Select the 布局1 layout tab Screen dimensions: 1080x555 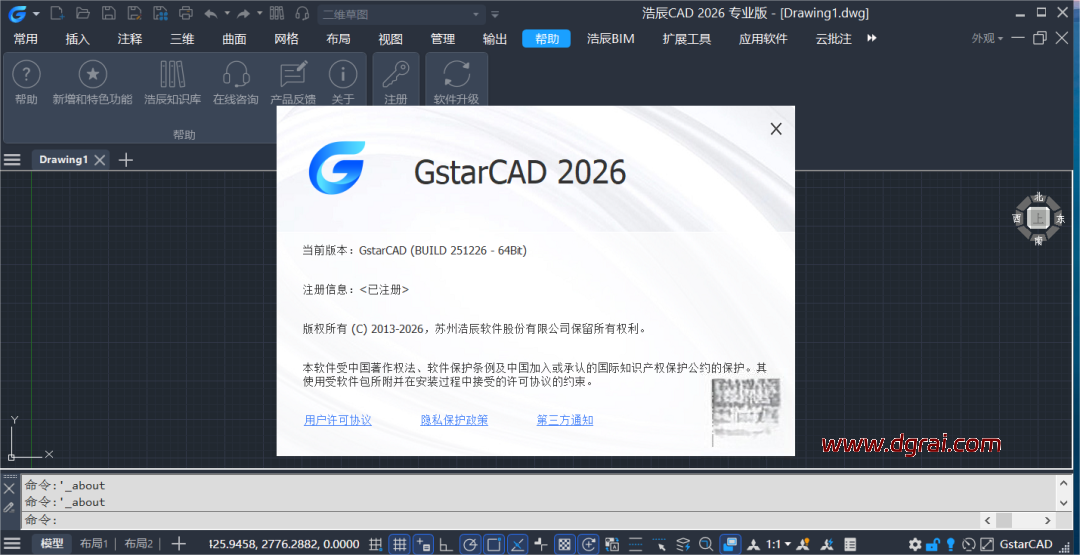pos(93,544)
